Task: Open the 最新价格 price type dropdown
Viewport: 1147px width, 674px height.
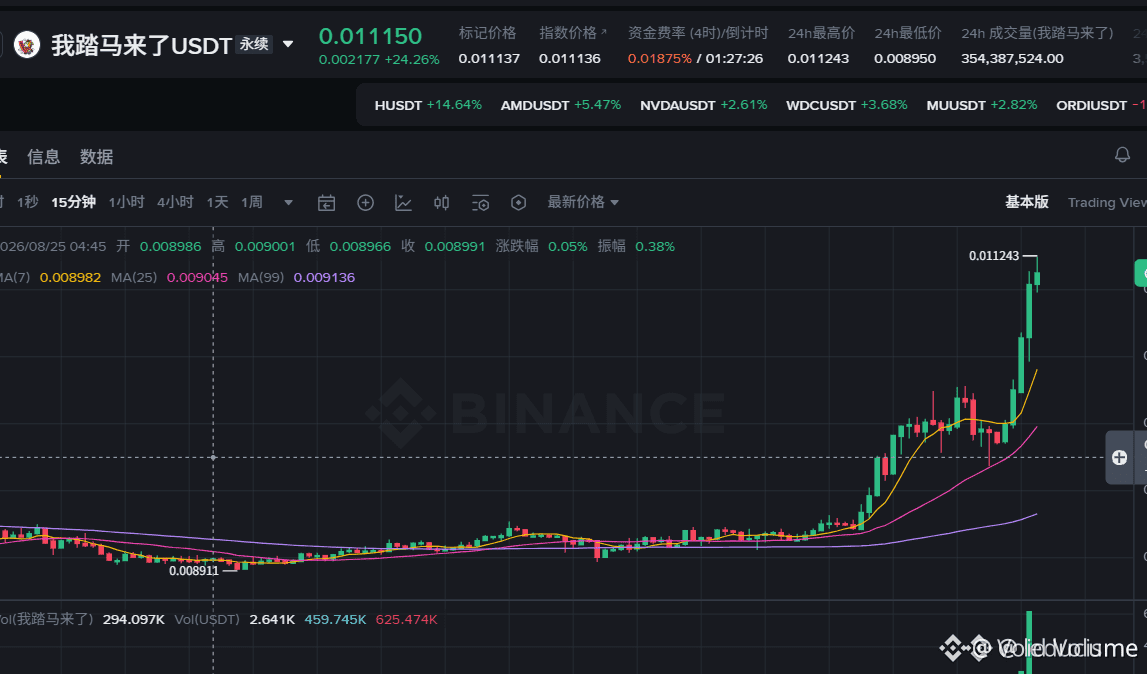Action: (x=583, y=202)
